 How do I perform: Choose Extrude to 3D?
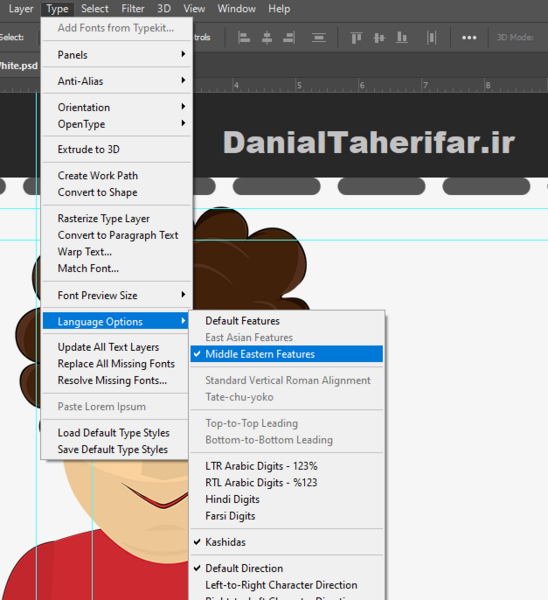pos(116,149)
